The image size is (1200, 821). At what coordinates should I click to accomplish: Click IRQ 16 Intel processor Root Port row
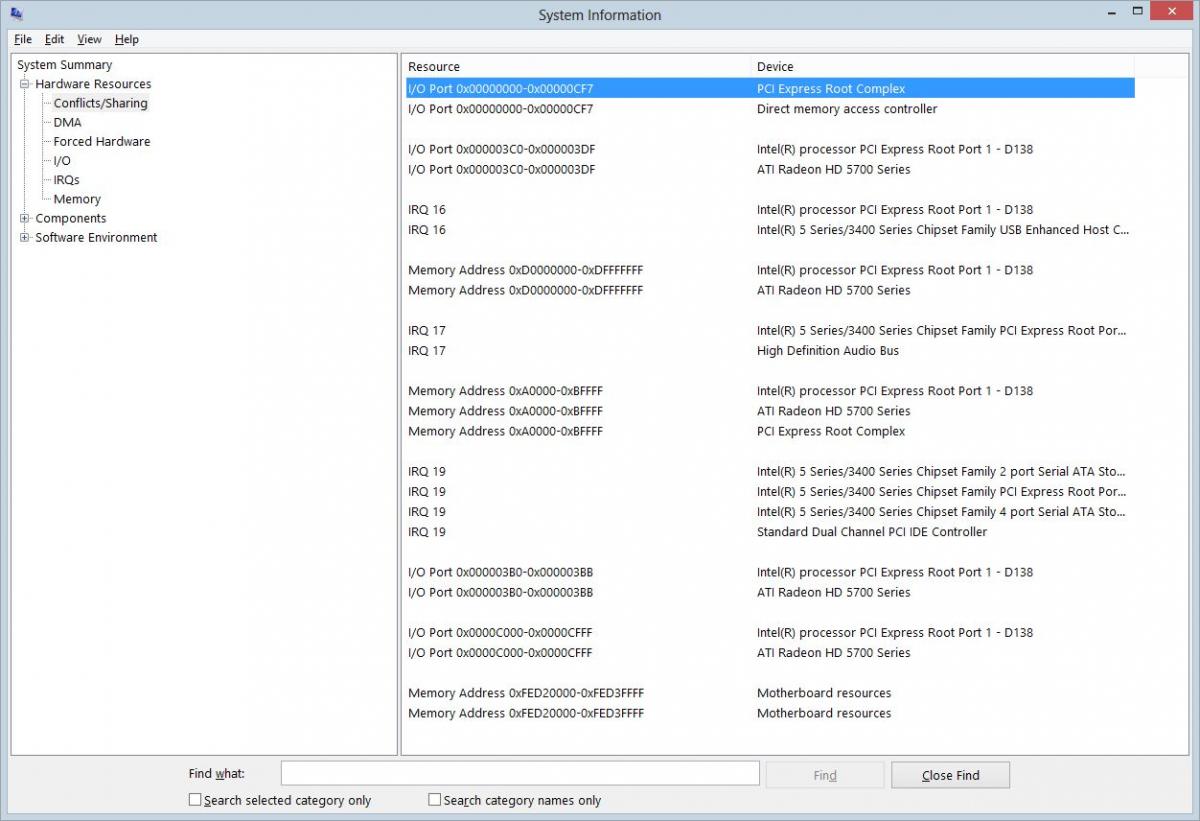point(769,209)
